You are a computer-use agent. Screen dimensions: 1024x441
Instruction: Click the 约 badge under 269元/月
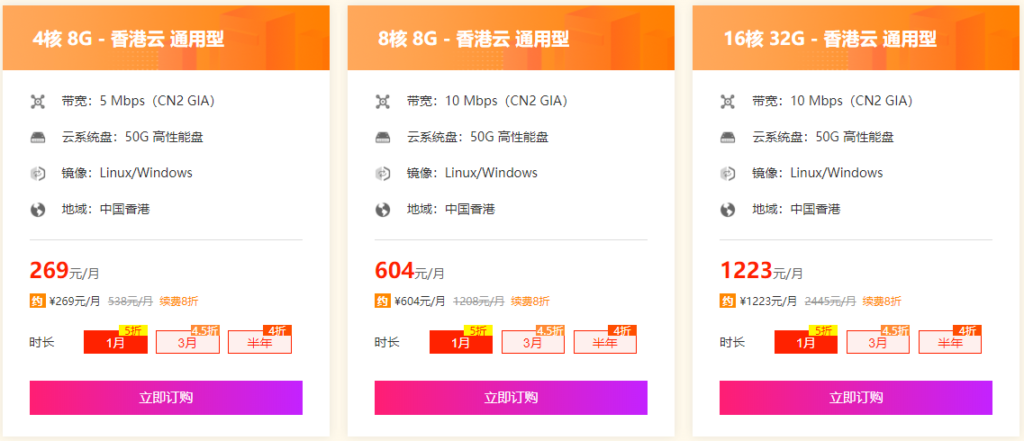(x=36, y=301)
